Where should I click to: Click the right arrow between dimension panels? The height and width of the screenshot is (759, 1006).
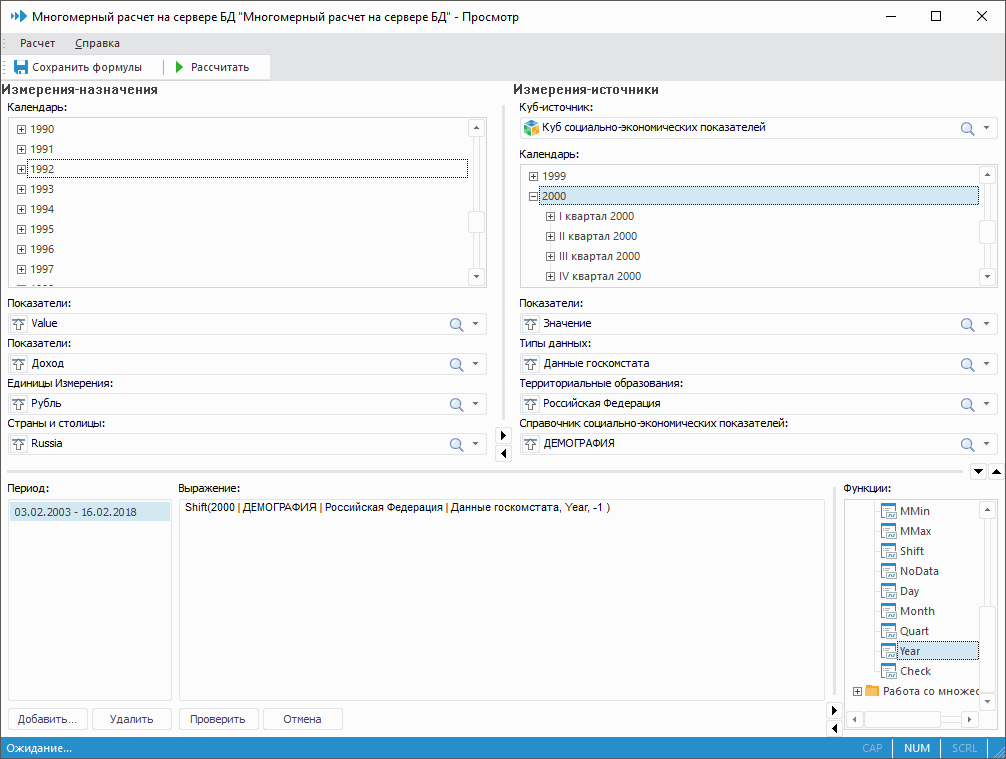(x=503, y=435)
